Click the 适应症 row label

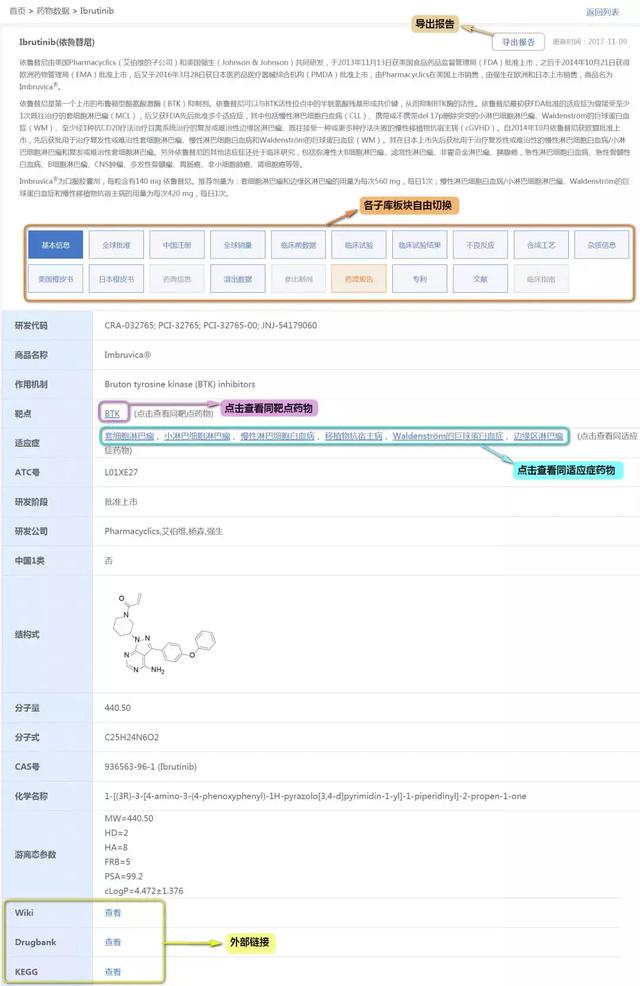click(27, 443)
